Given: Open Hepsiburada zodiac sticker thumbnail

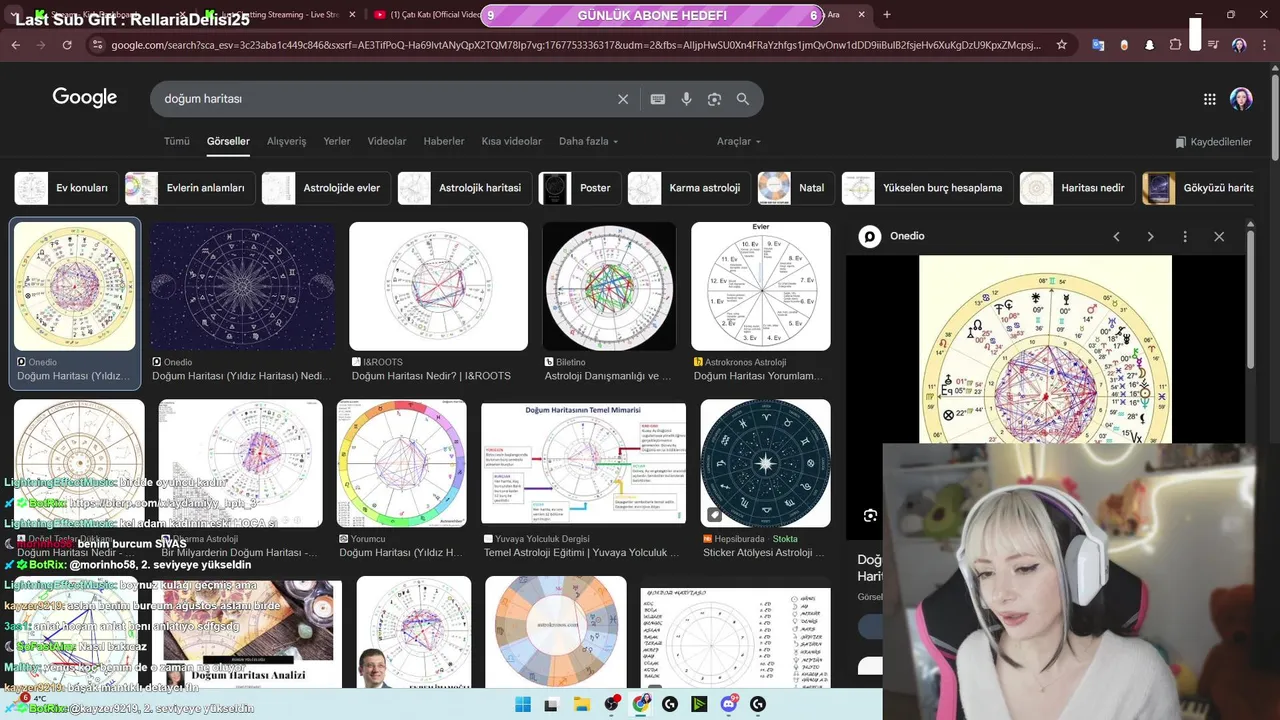Looking at the screenshot, I should coord(765,463).
